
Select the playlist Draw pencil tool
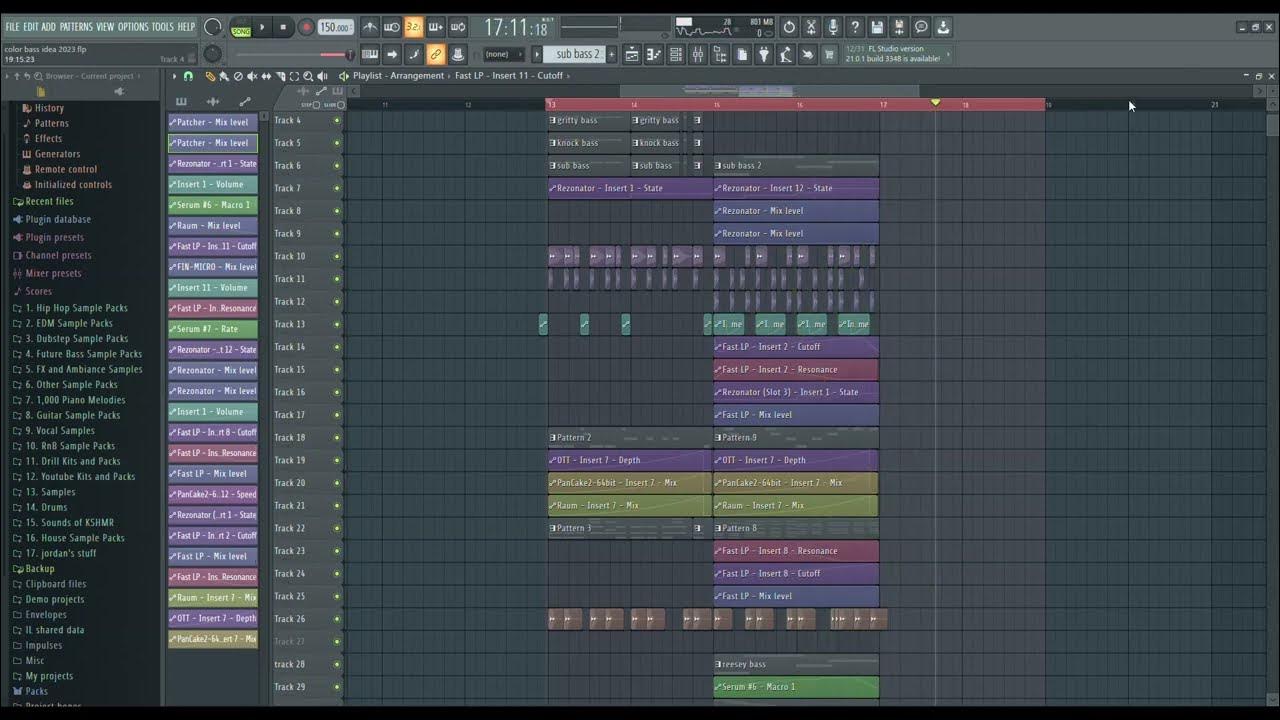pyautogui.click(x=210, y=76)
